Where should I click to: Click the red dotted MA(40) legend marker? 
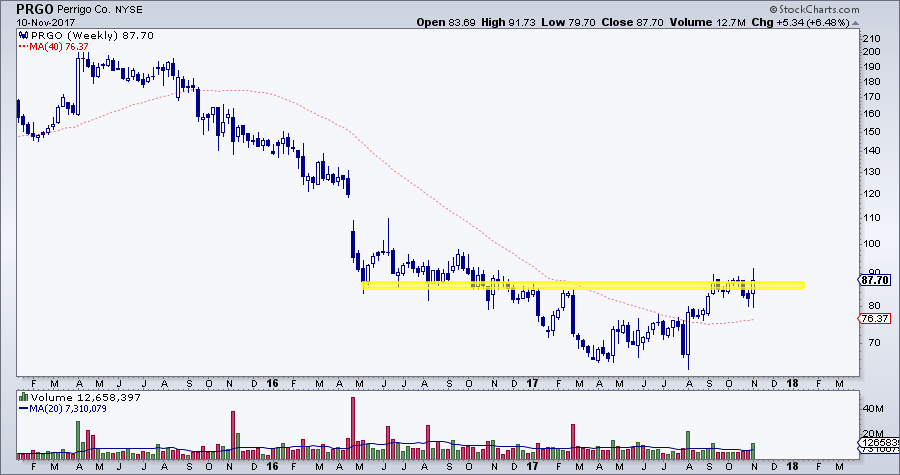tap(24, 46)
